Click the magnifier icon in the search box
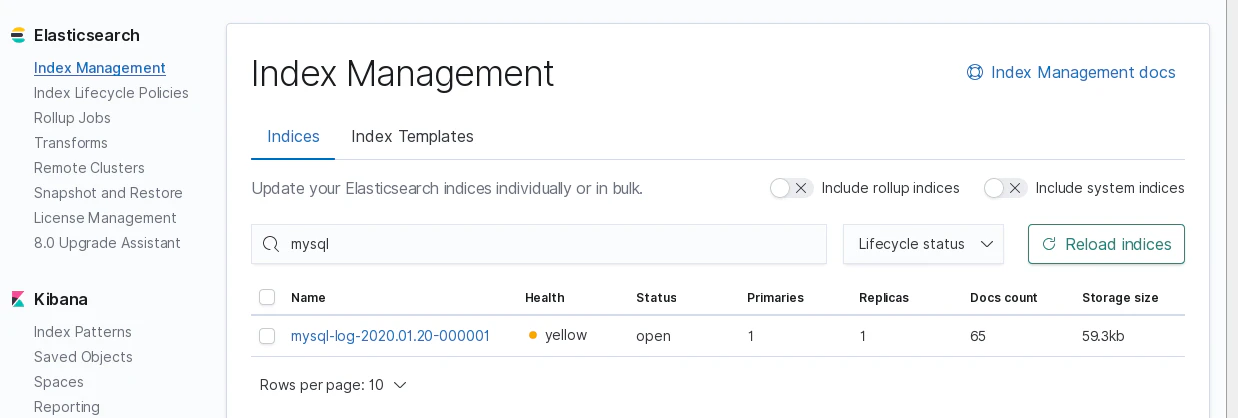Image resolution: width=1238 pixels, height=418 pixels. click(x=270, y=244)
